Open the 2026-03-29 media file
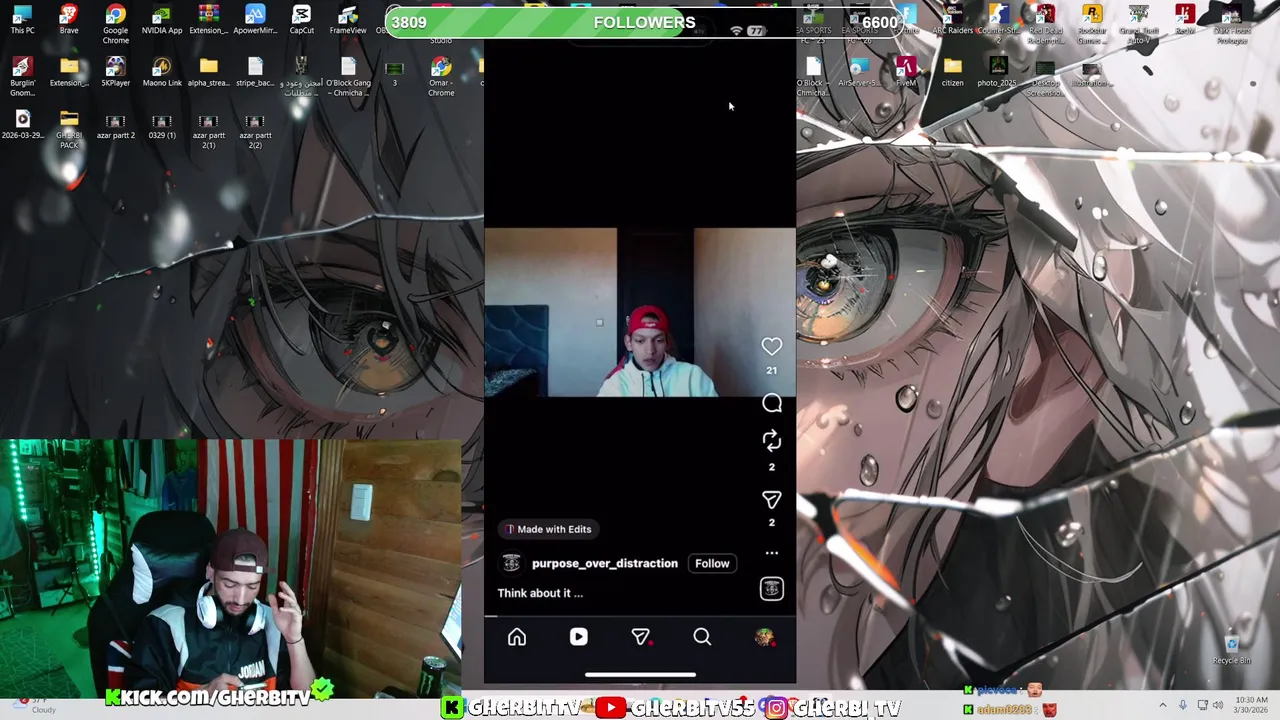Image resolution: width=1280 pixels, height=720 pixels. (22, 125)
